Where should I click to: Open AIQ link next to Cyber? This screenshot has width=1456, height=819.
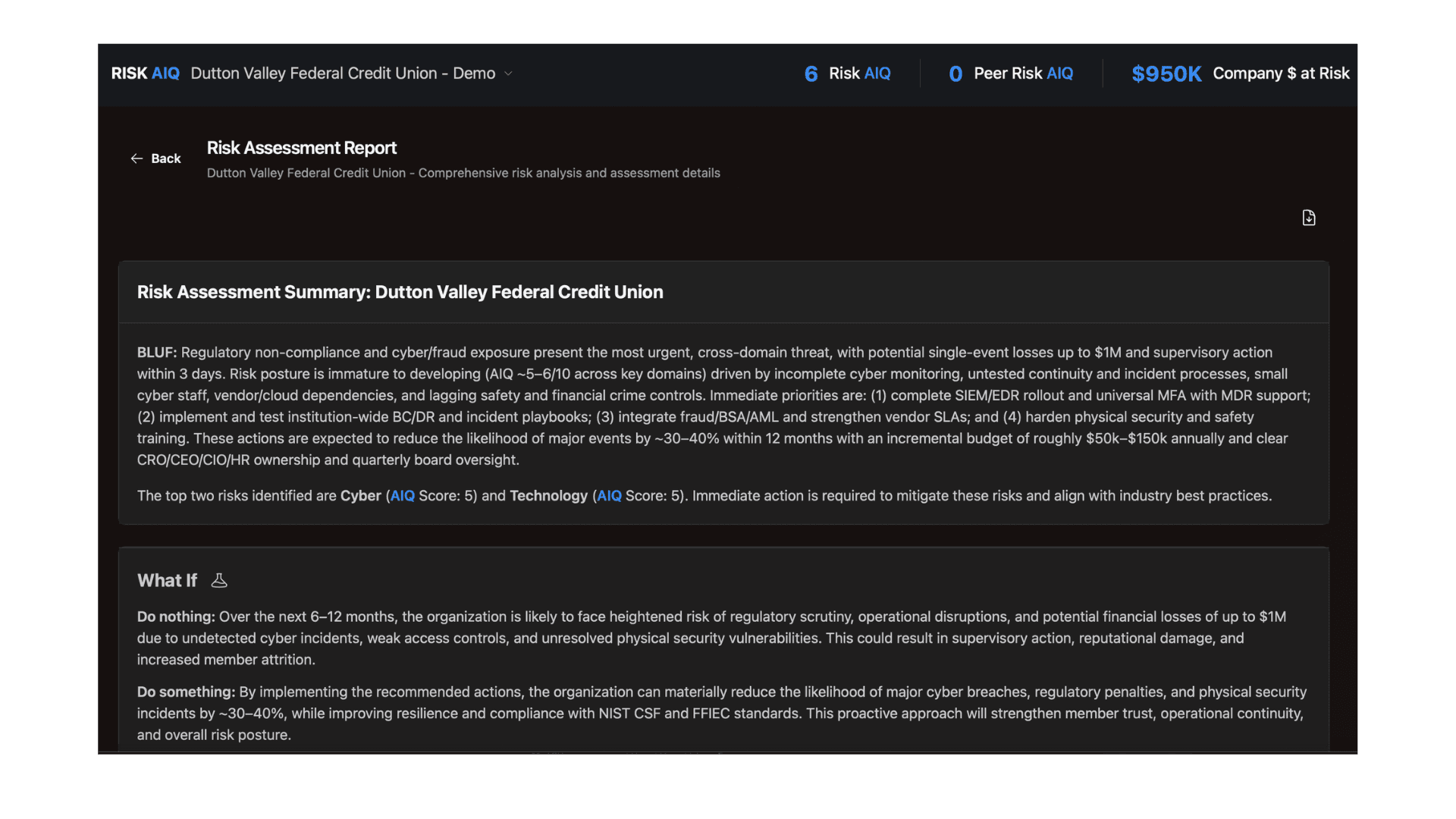click(402, 496)
